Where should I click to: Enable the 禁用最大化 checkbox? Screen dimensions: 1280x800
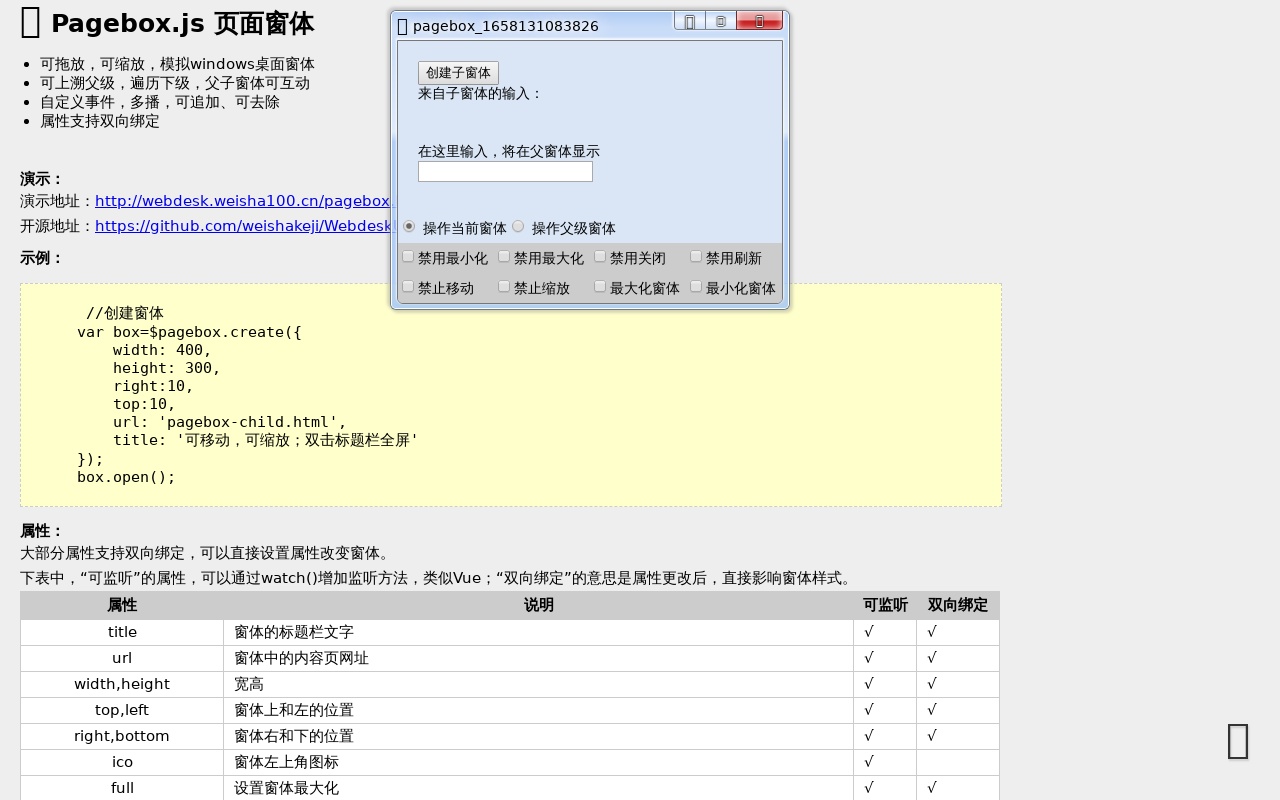click(504, 256)
